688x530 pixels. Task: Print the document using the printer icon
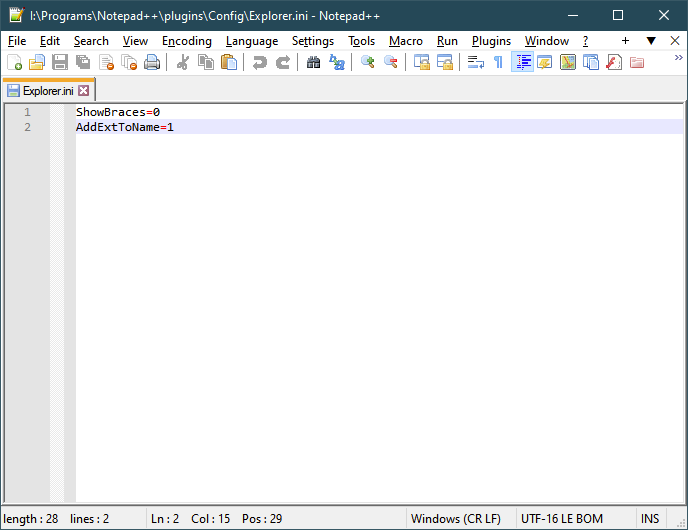[x=152, y=62]
